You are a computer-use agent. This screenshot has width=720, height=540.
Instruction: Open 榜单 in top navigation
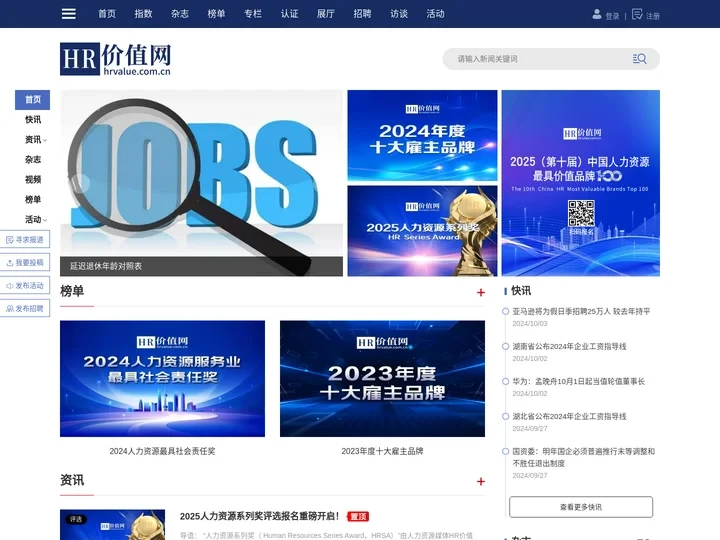coord(216,14)
